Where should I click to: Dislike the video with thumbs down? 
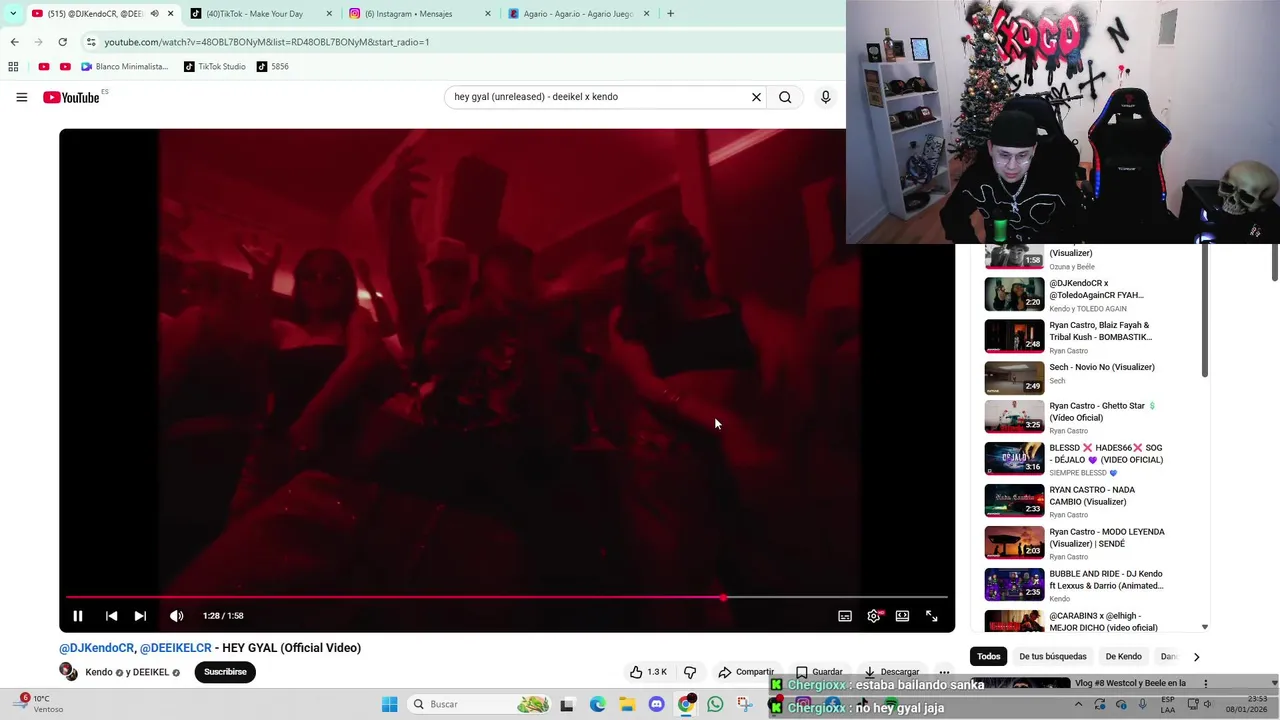tap(689, 672)
